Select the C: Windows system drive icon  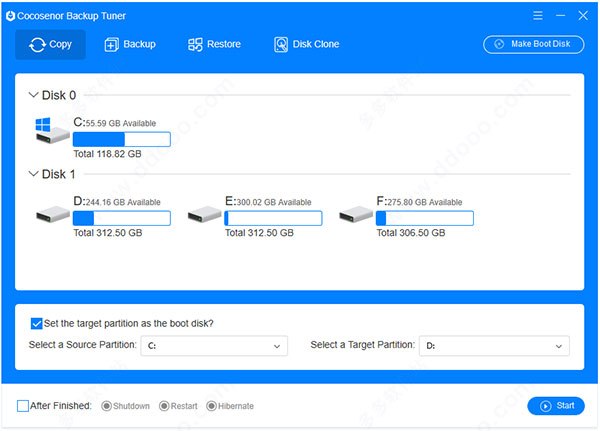click(x=52, y=131)
